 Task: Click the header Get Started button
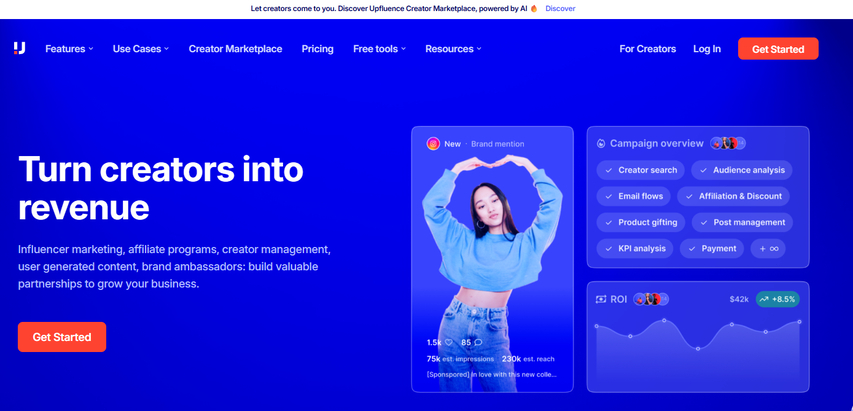click(x=778, y=49)
